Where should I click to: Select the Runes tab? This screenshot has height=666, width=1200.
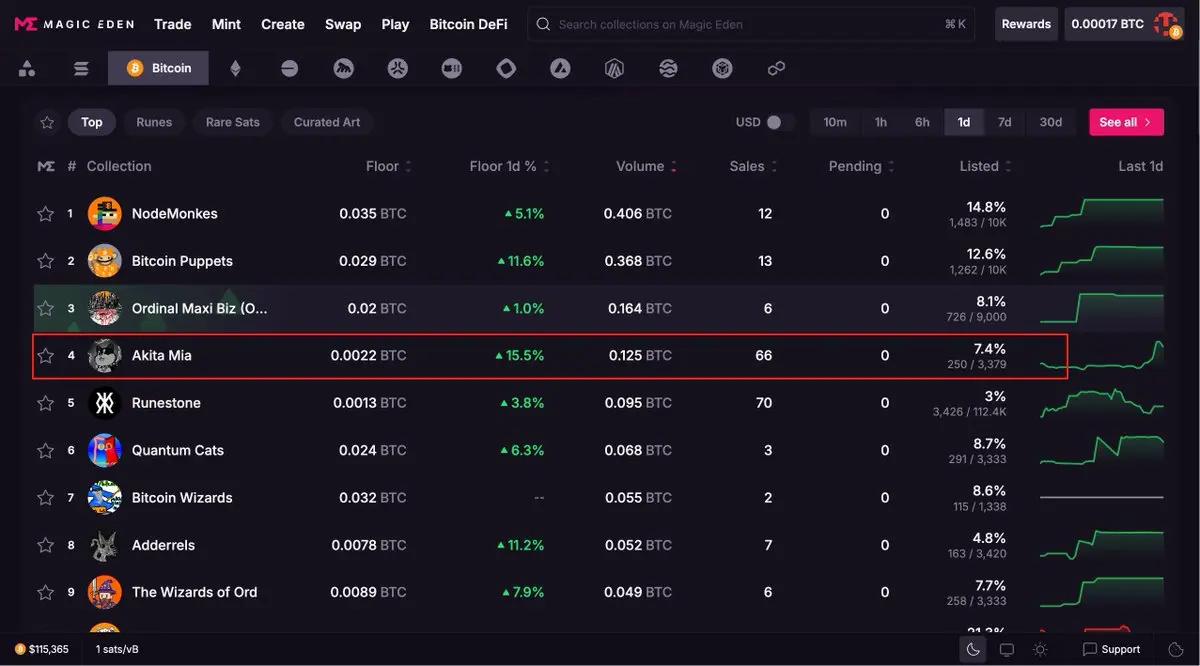[154, 122]
